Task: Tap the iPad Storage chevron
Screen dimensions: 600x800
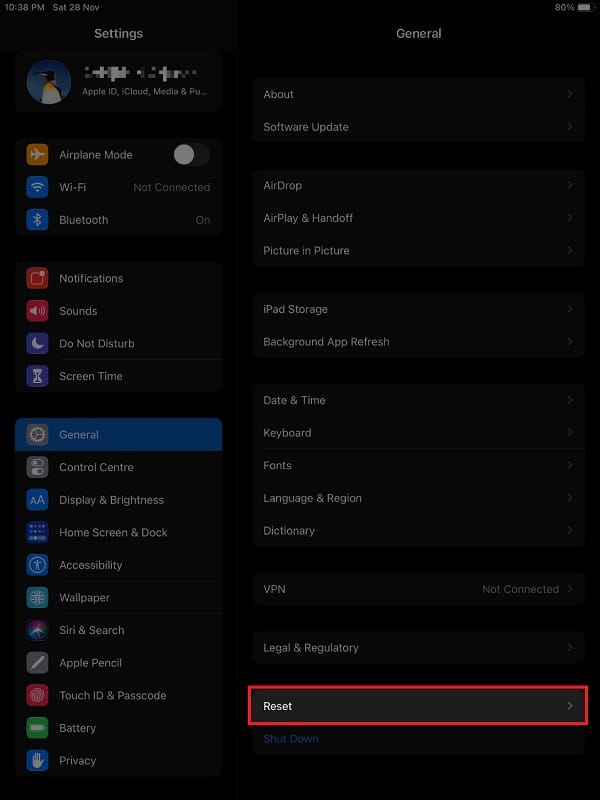Action: point(570,309)
